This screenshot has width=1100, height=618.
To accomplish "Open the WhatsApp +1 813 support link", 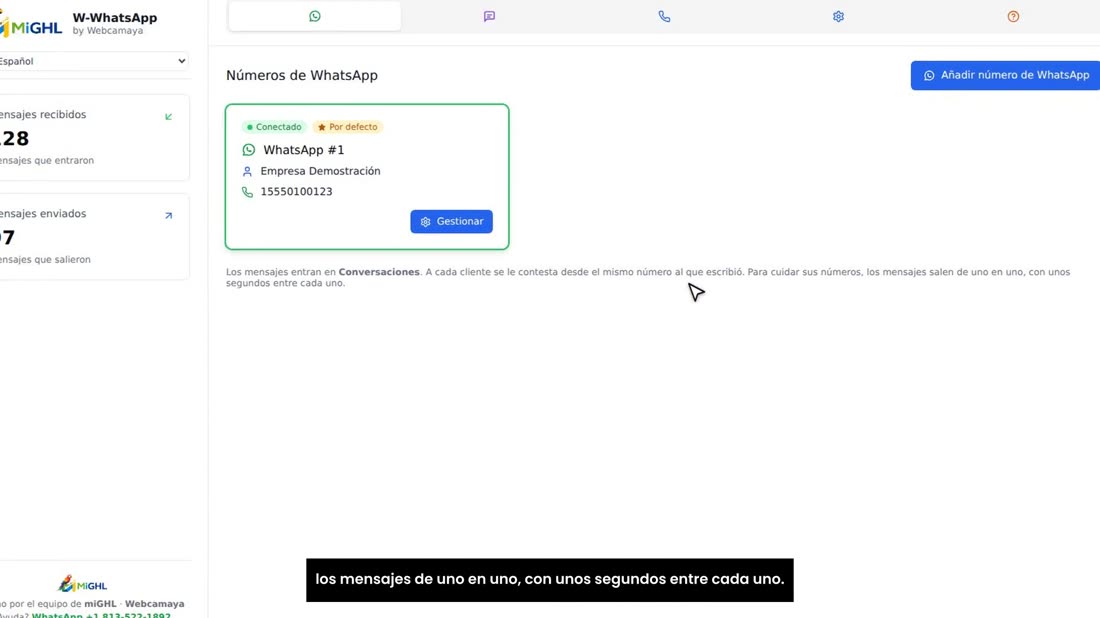I will click(x=101, y=615).
